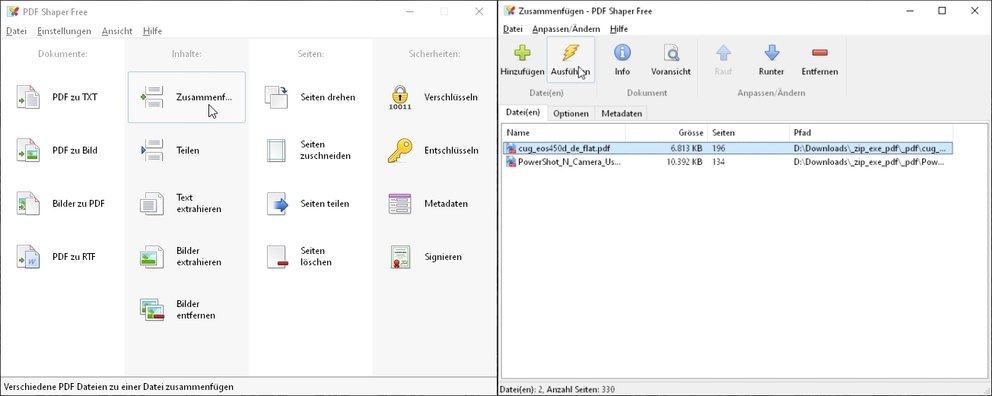Switch to the Metadaten tab
This screenshot has height=396, width=992.
621,114
